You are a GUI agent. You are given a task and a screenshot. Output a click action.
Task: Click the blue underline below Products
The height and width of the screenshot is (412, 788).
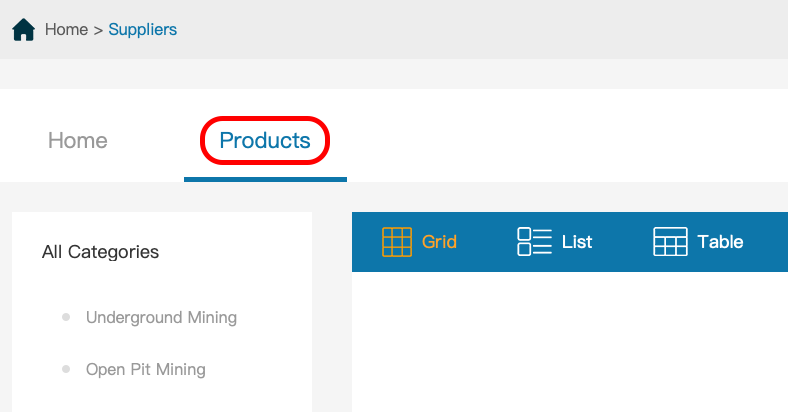[265, 179]
